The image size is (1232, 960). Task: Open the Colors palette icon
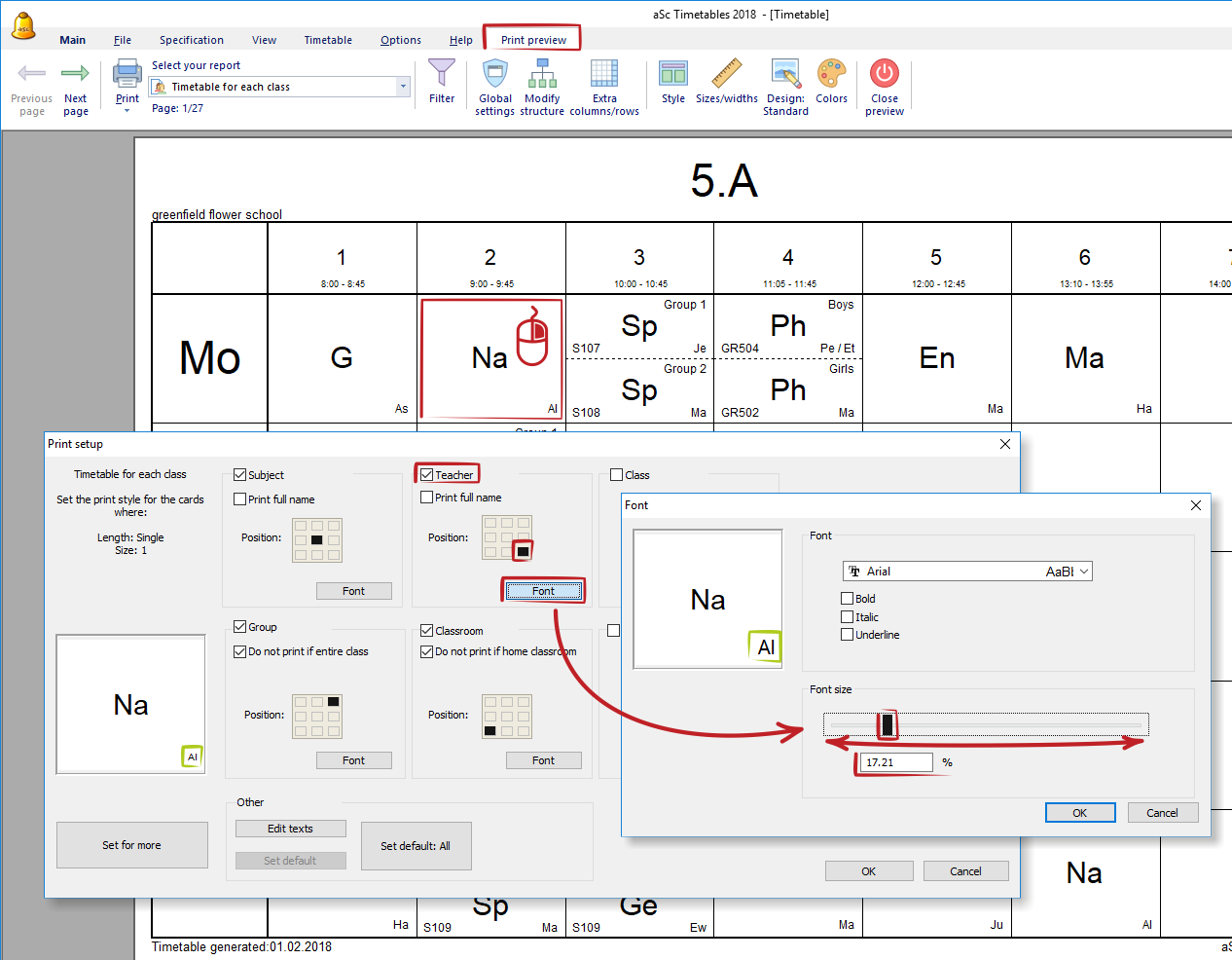(831, 75)
